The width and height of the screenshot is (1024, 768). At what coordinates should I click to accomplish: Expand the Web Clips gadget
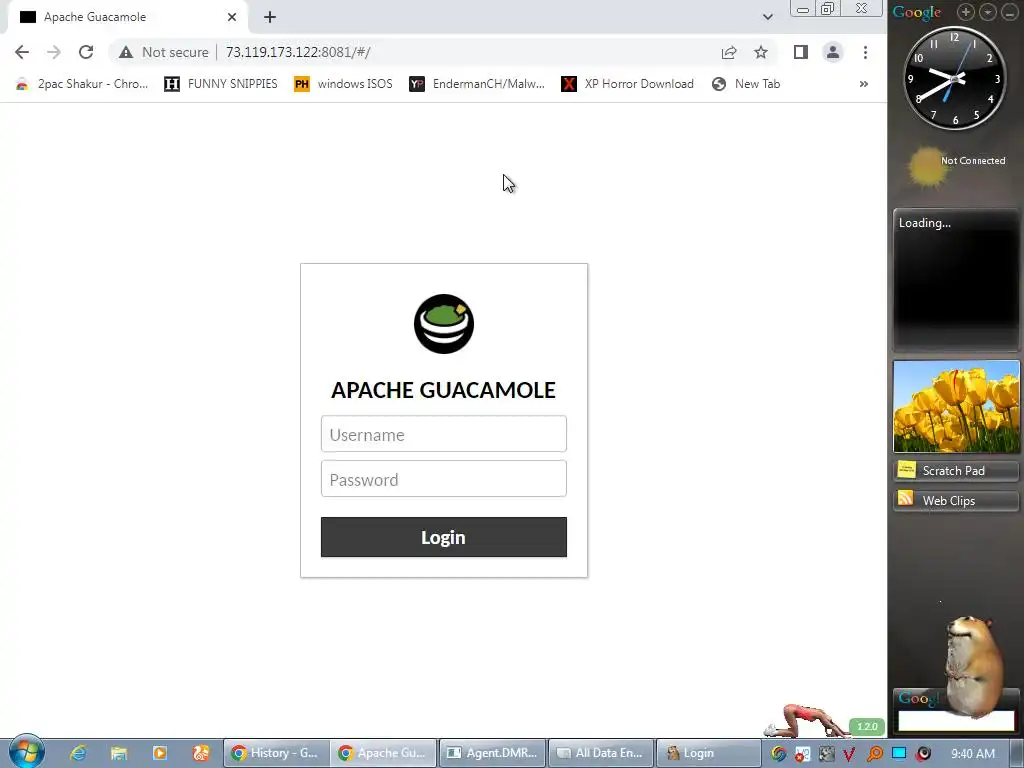[955, 500]
